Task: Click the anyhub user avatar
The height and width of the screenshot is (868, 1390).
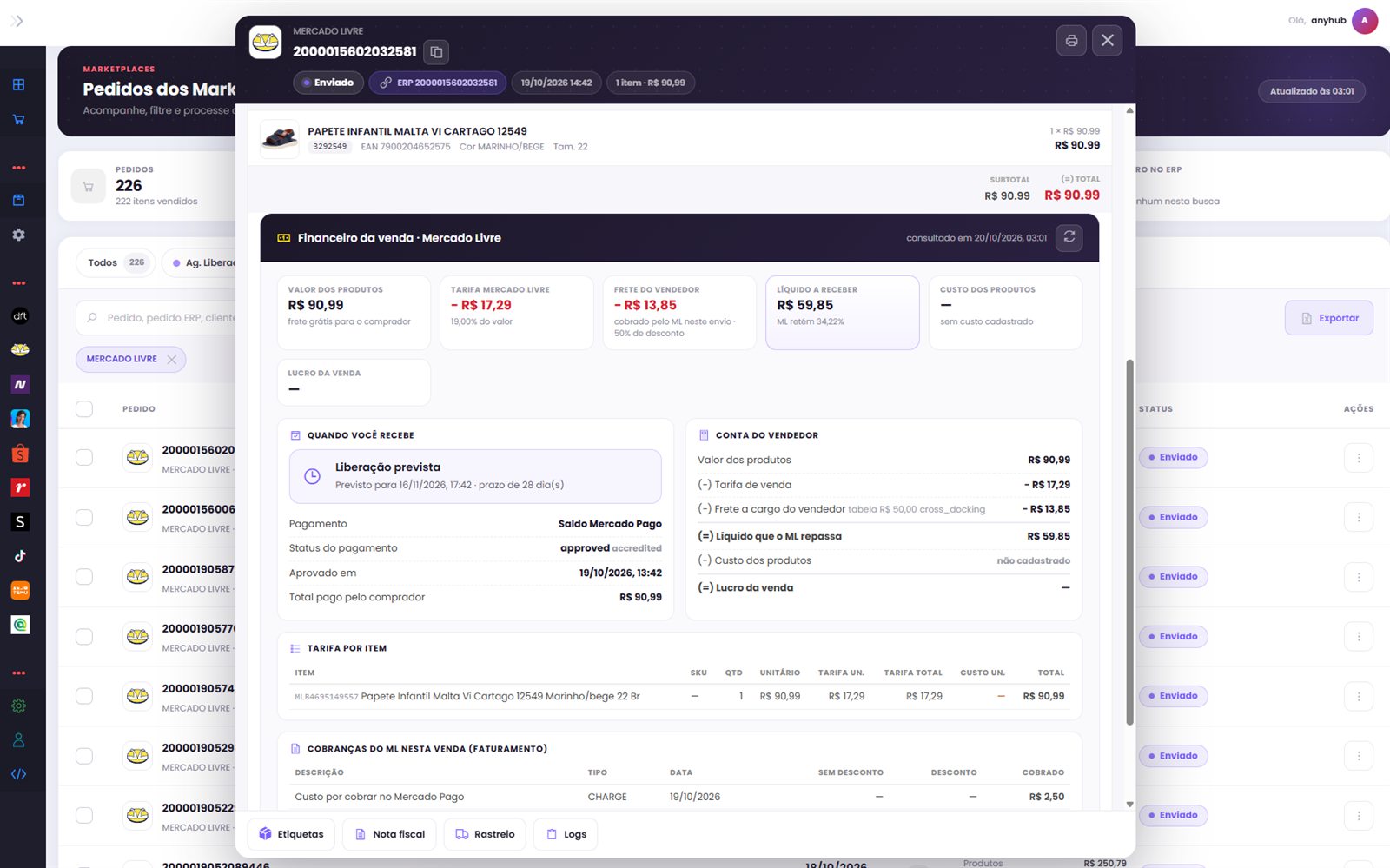Action: (1364, 21)
